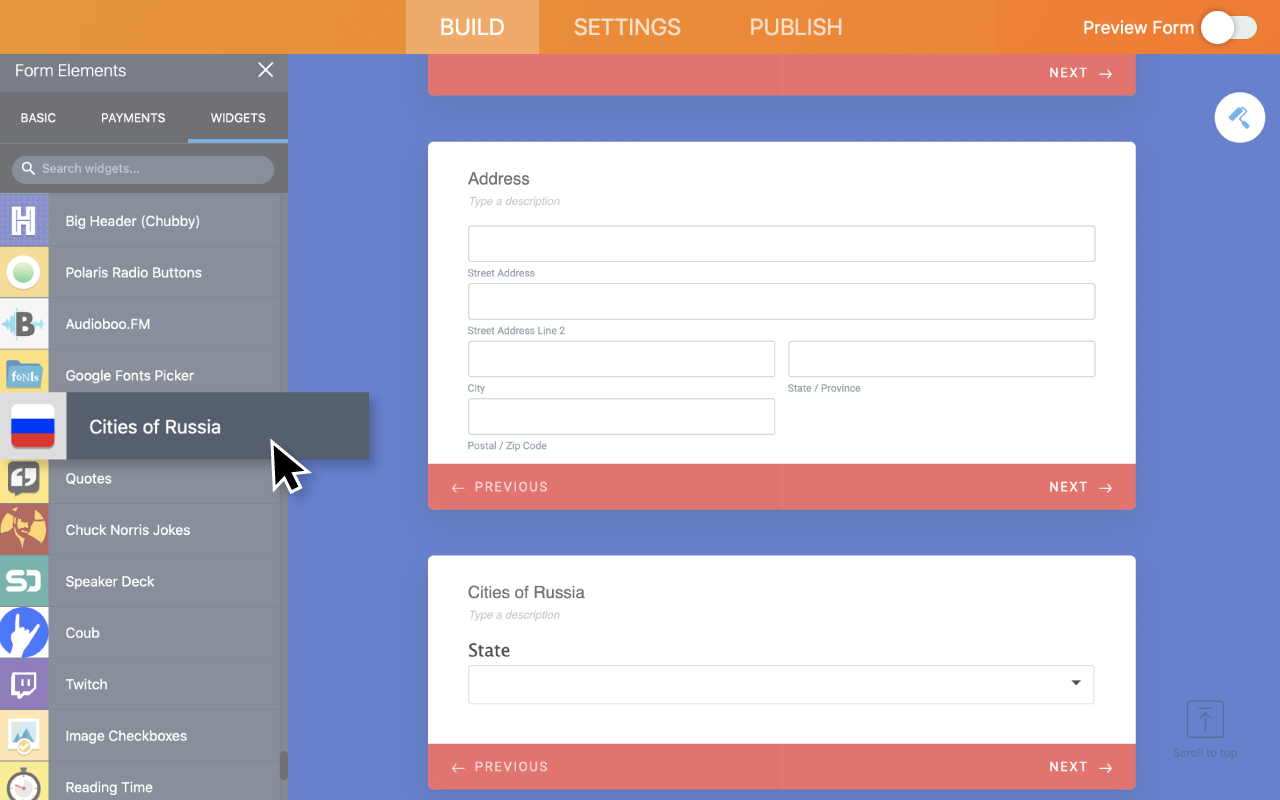Click the Search widgets input field
Viewport: 1280px width, 800px height.
(142, 169)
